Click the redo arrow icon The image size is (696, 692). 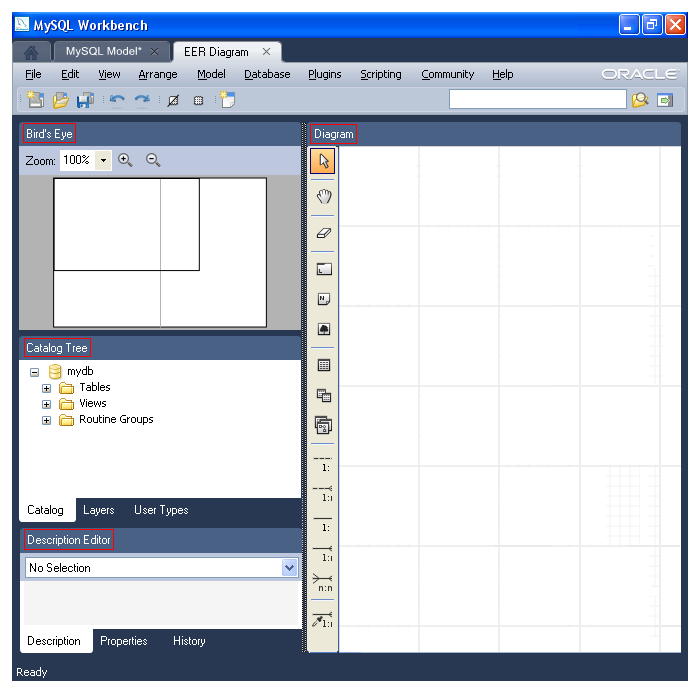coord(142,100)
